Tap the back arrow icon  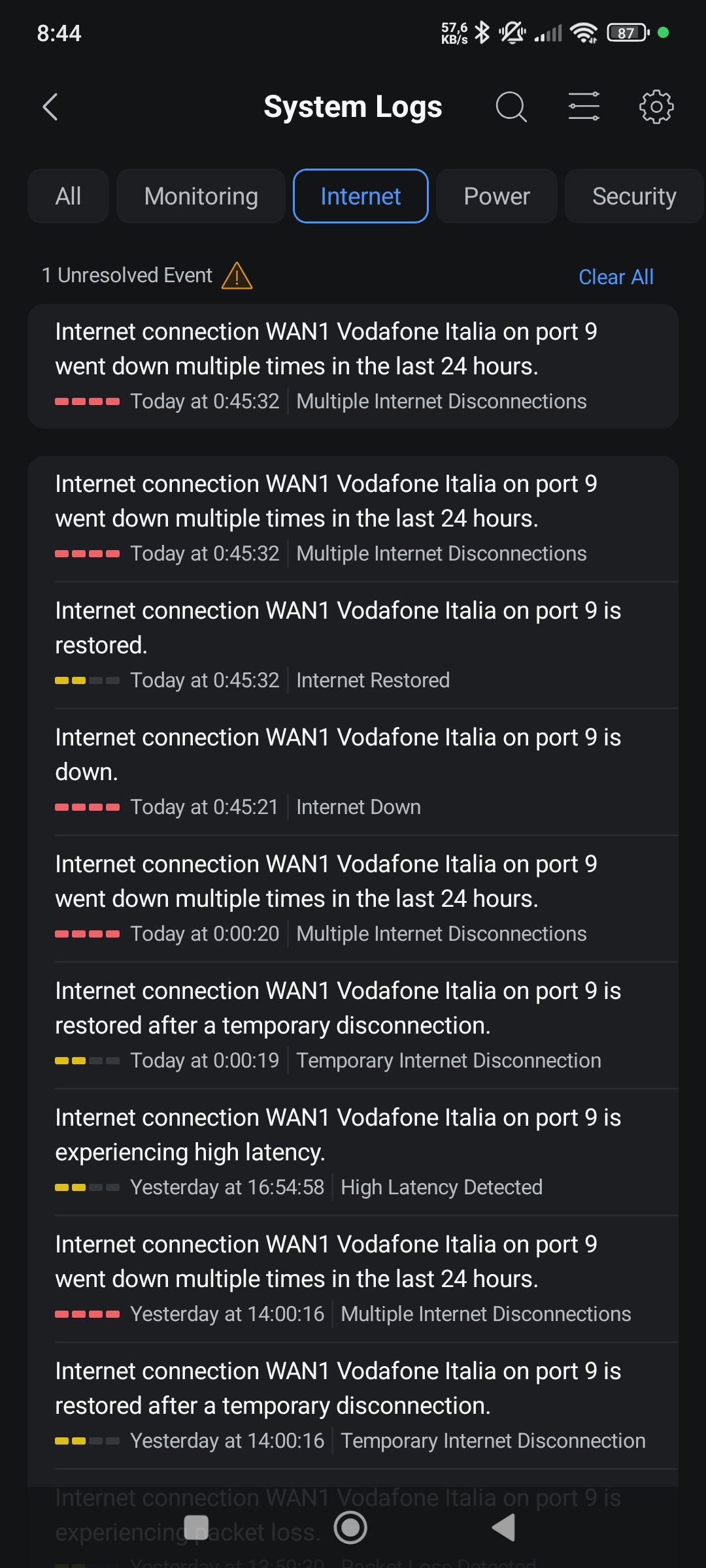click(x=50, y=107)
